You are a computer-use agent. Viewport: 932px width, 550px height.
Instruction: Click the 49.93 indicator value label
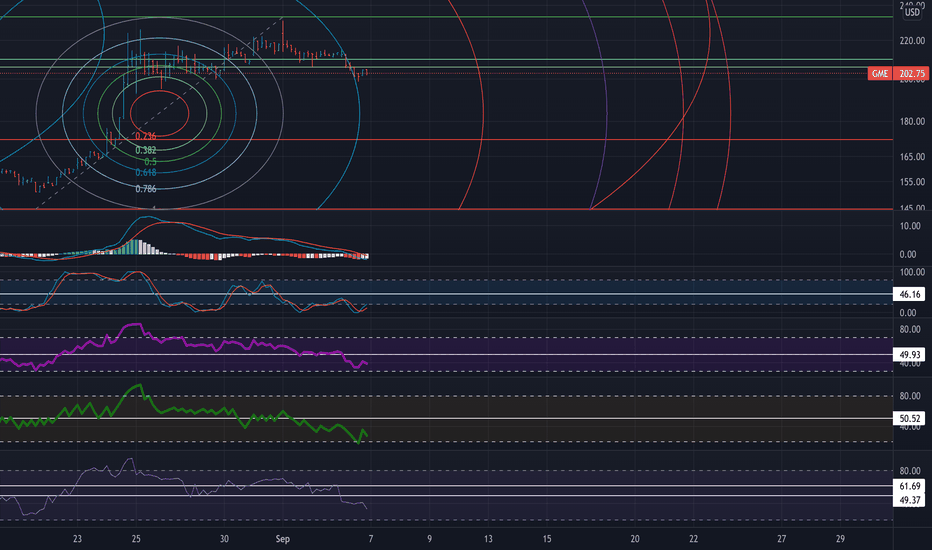click(909, 355)
